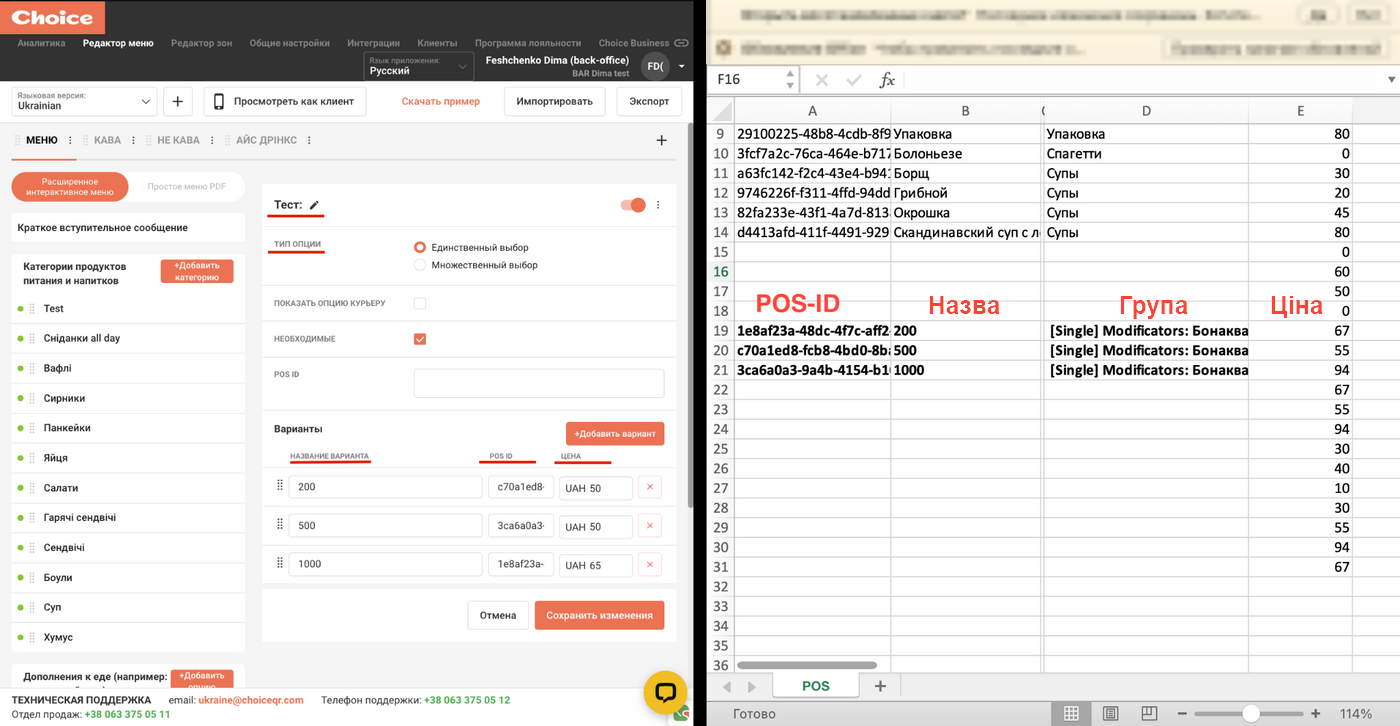Click Сохранить изменения button
1400x726 pixels.
(x=599, y=615)
